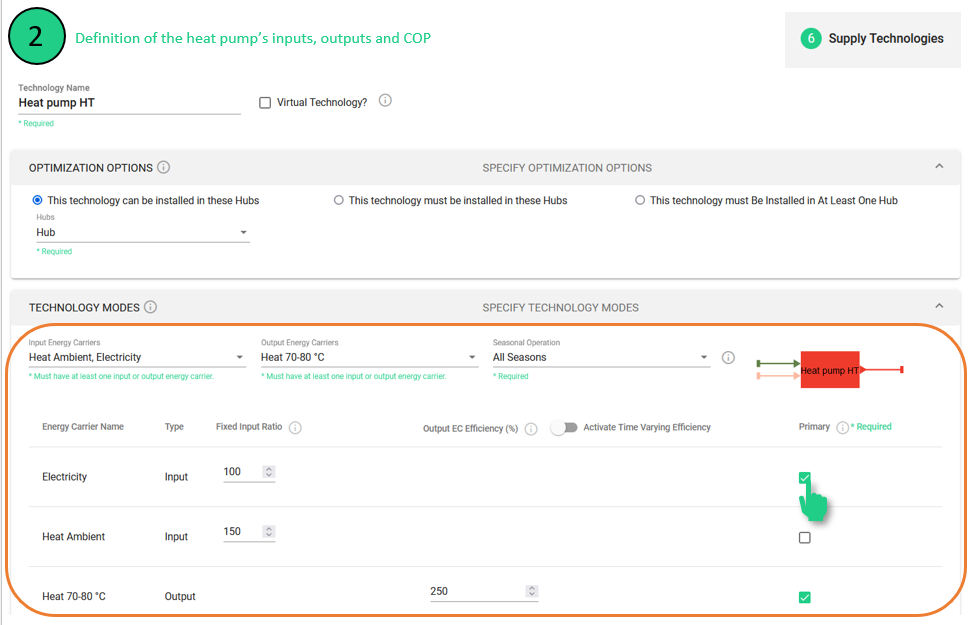Image resolution: width=968 pixels, height=625 pixels.
Task: Click info icon beside Technology Modes
Action: (x=150, y=307)
